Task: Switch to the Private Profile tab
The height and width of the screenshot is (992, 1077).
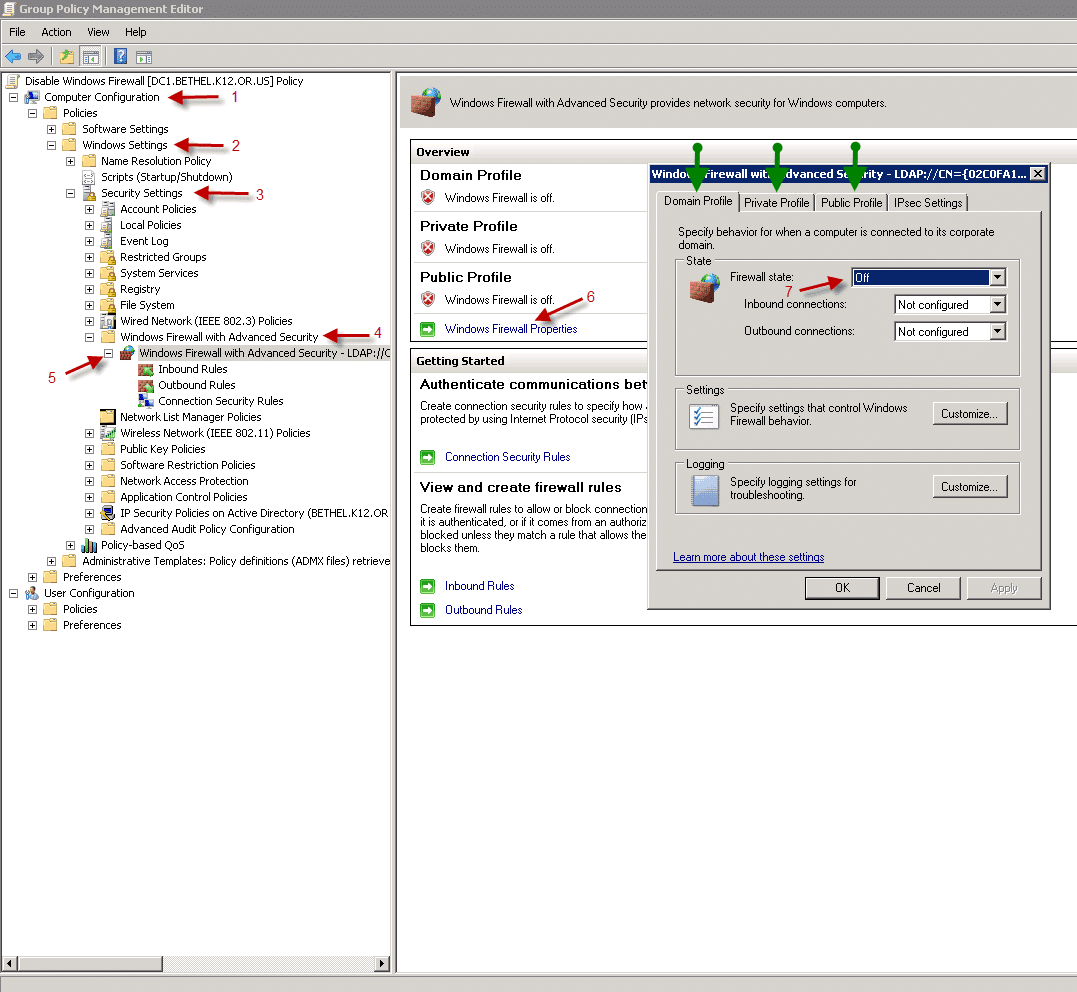Action: coord(776,202)
